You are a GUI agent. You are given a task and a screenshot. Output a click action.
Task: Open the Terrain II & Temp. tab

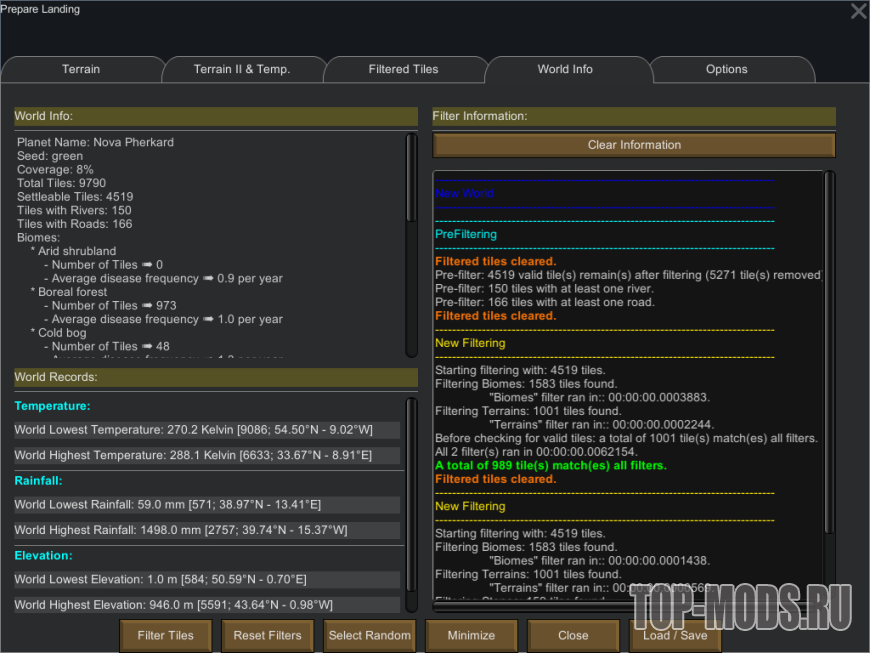click(x=242, y=70)
